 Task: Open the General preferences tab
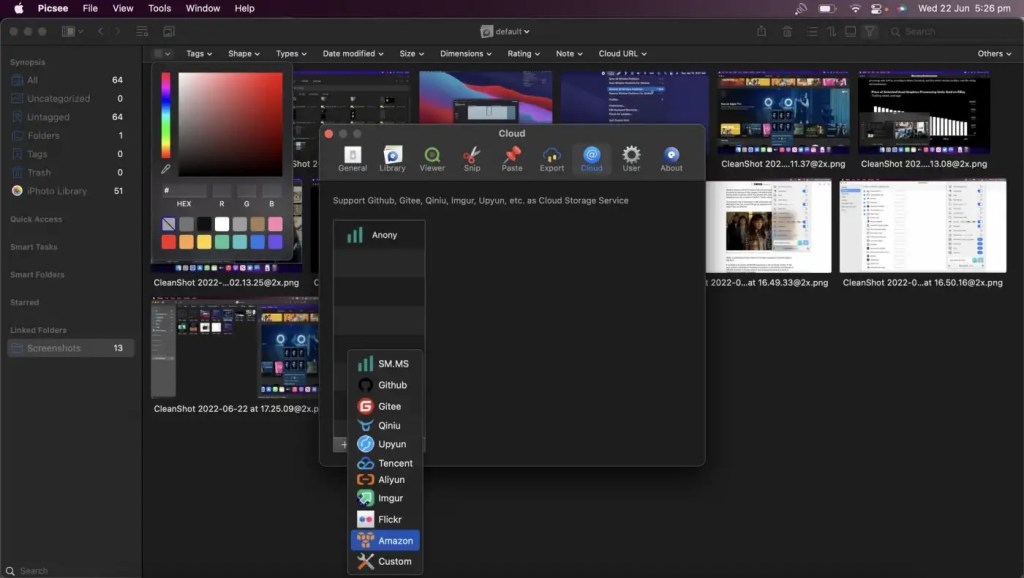(x=352, y=159)
